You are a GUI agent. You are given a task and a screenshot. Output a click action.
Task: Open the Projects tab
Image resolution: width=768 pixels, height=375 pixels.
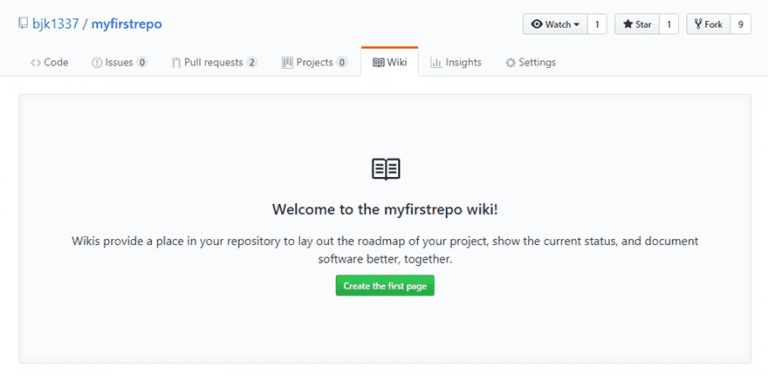315,63
